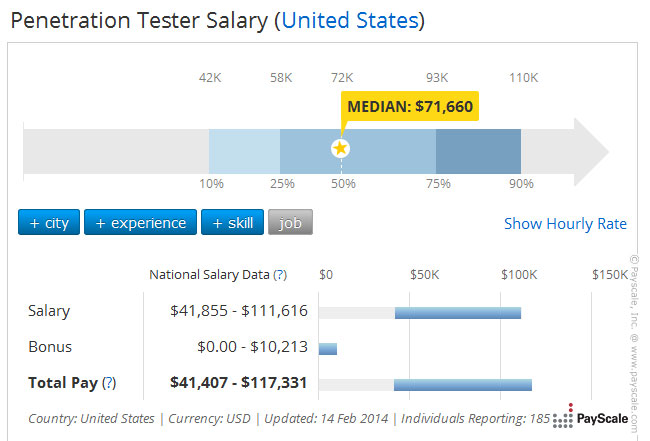This screenshot has height=441, width=650.
Task: Click the 75% to 90% dark blue segment
Action: pyautogui.click(x=478, y=150)
